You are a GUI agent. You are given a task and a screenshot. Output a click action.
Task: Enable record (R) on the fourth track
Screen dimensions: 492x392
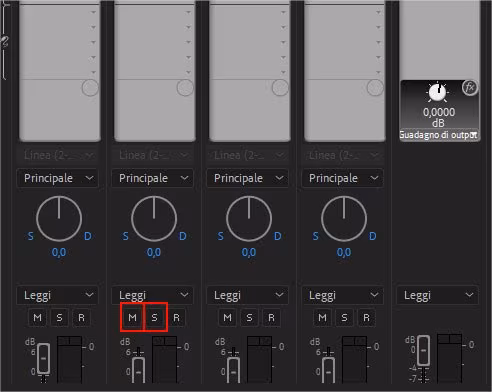point(366,317)
